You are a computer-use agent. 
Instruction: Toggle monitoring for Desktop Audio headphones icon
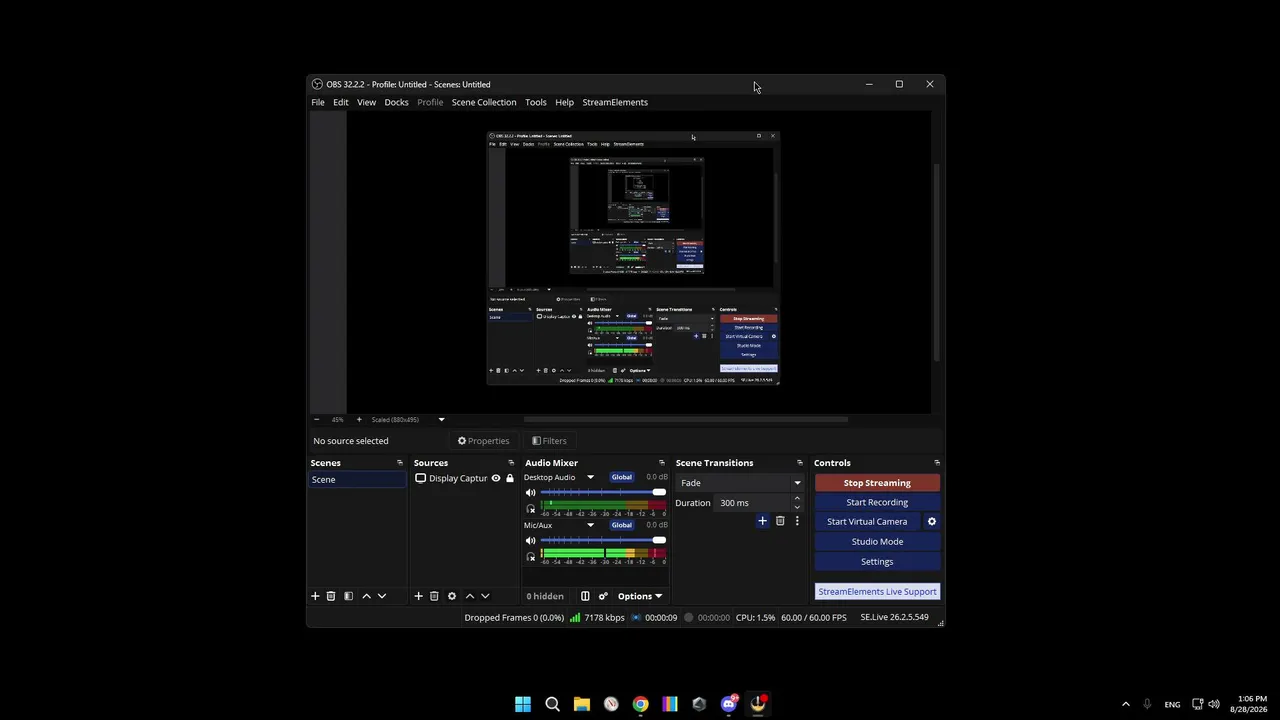tap(531, 509)
